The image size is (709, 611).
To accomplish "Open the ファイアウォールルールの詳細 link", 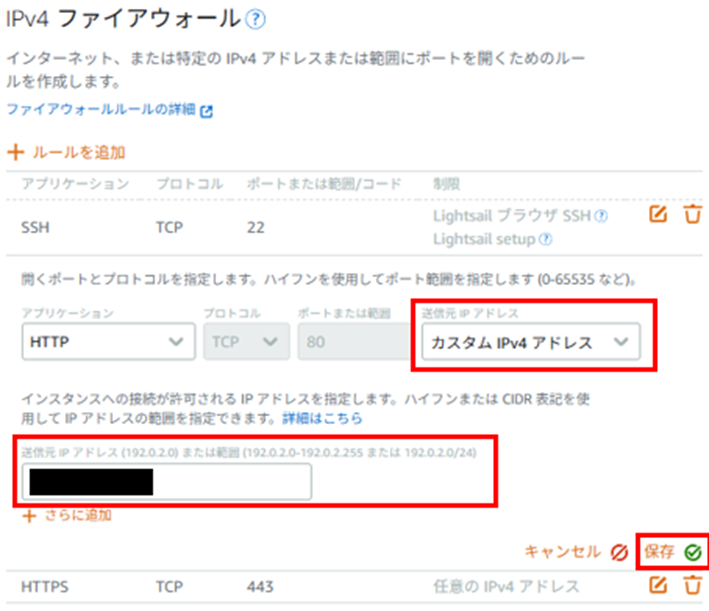I will pyautogui.click(x=102, y=111).
